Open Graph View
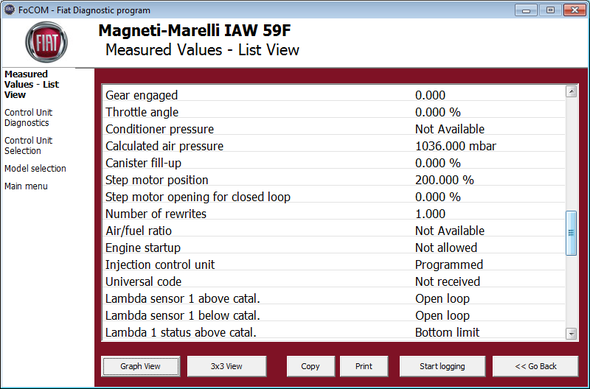 [x=140, y=366]
